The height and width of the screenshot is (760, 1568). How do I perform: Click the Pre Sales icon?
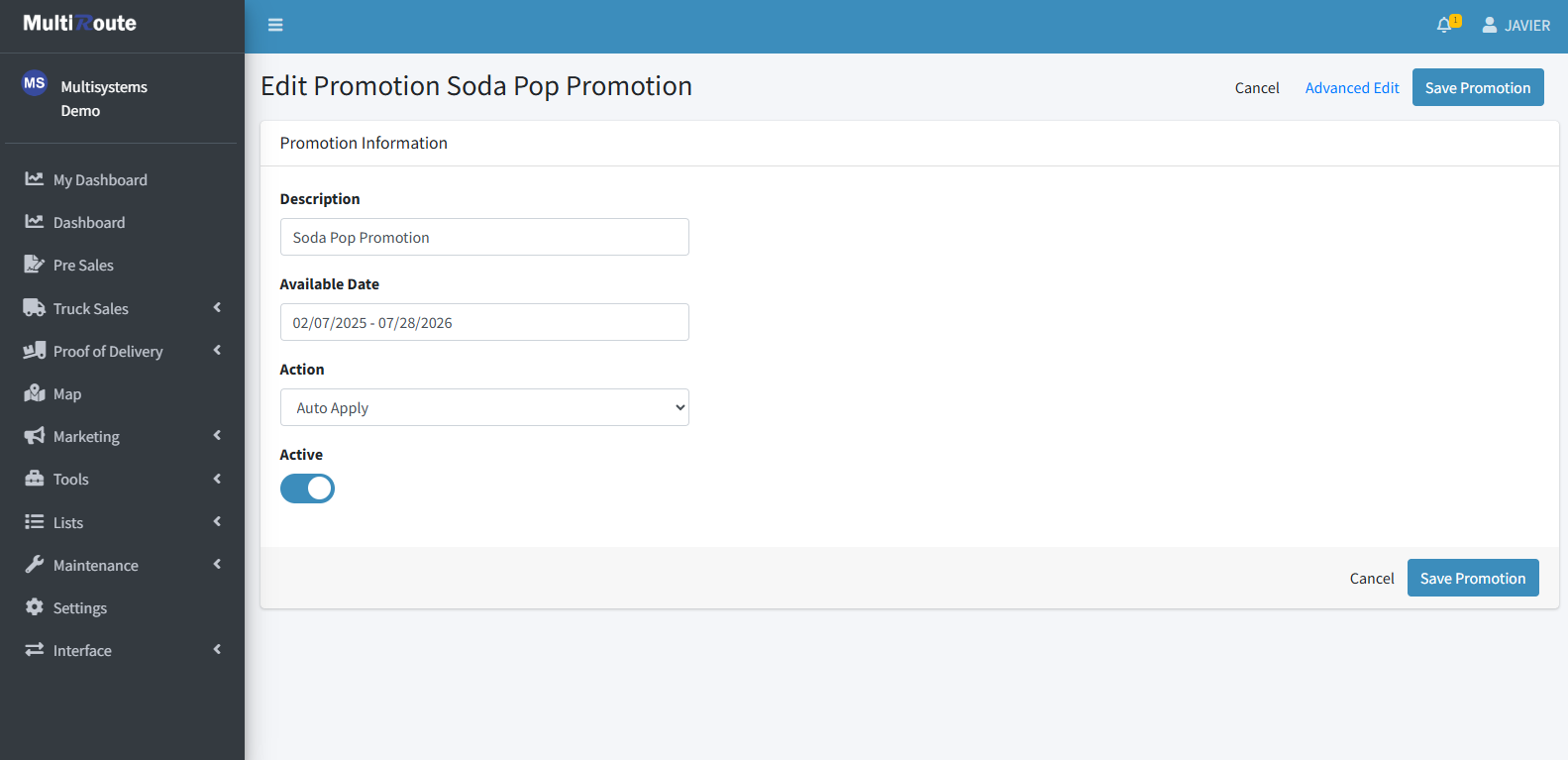click(x=35, y=265)
